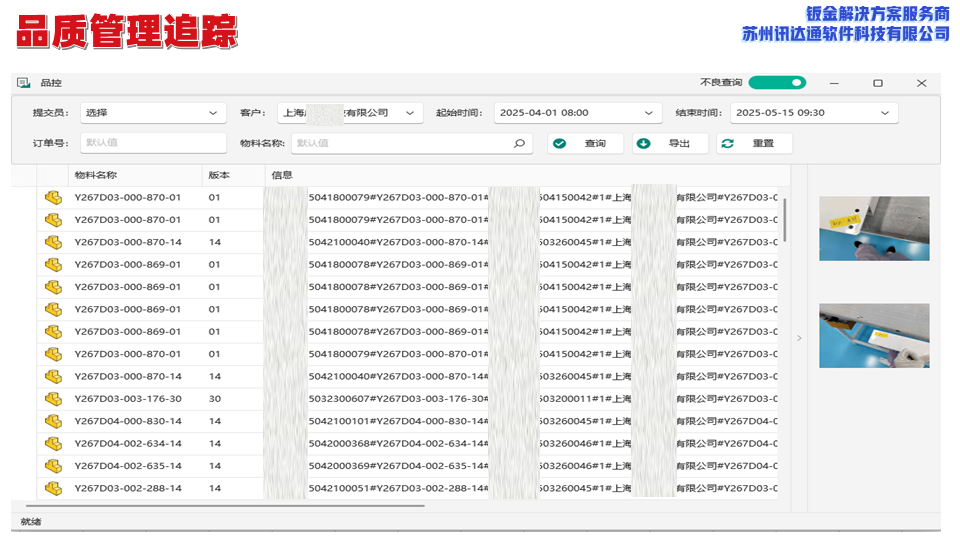Click the 品控 app icon in title bar
This screenshot has width=960, height=540.
24,83
